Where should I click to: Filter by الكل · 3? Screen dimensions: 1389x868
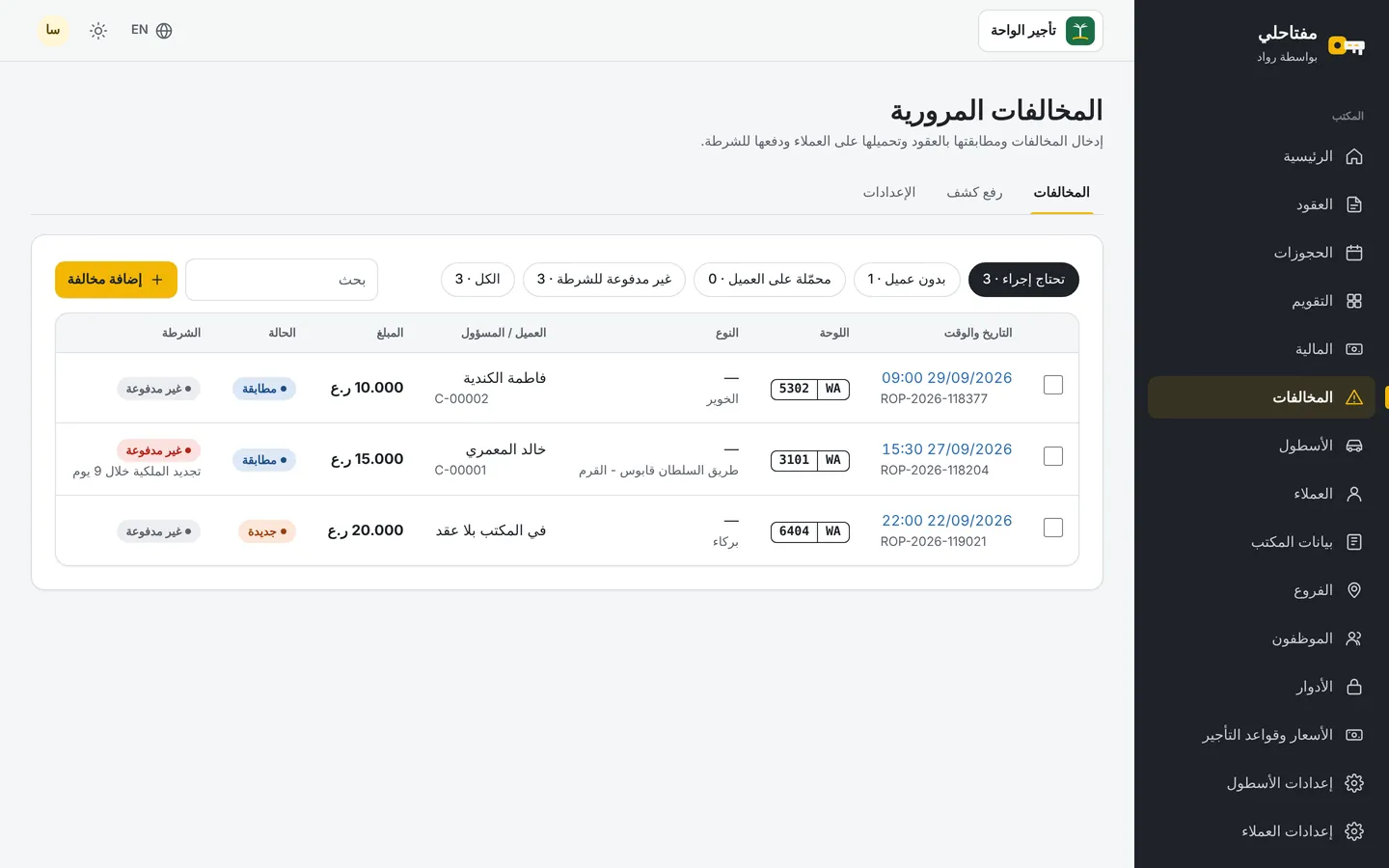pyautogui.click(x=477, y=280)
